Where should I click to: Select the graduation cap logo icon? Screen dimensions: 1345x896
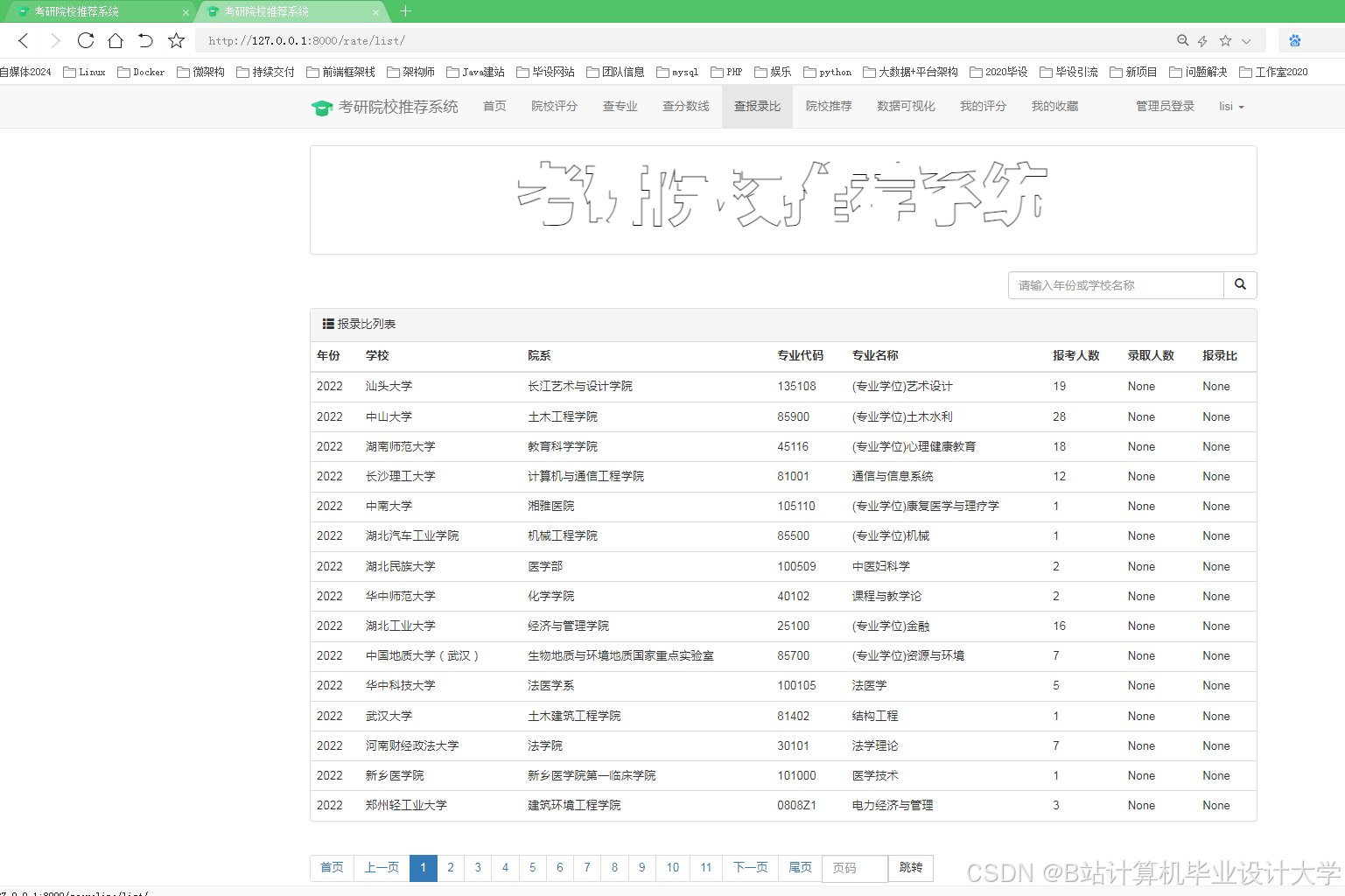click(323, 106)
